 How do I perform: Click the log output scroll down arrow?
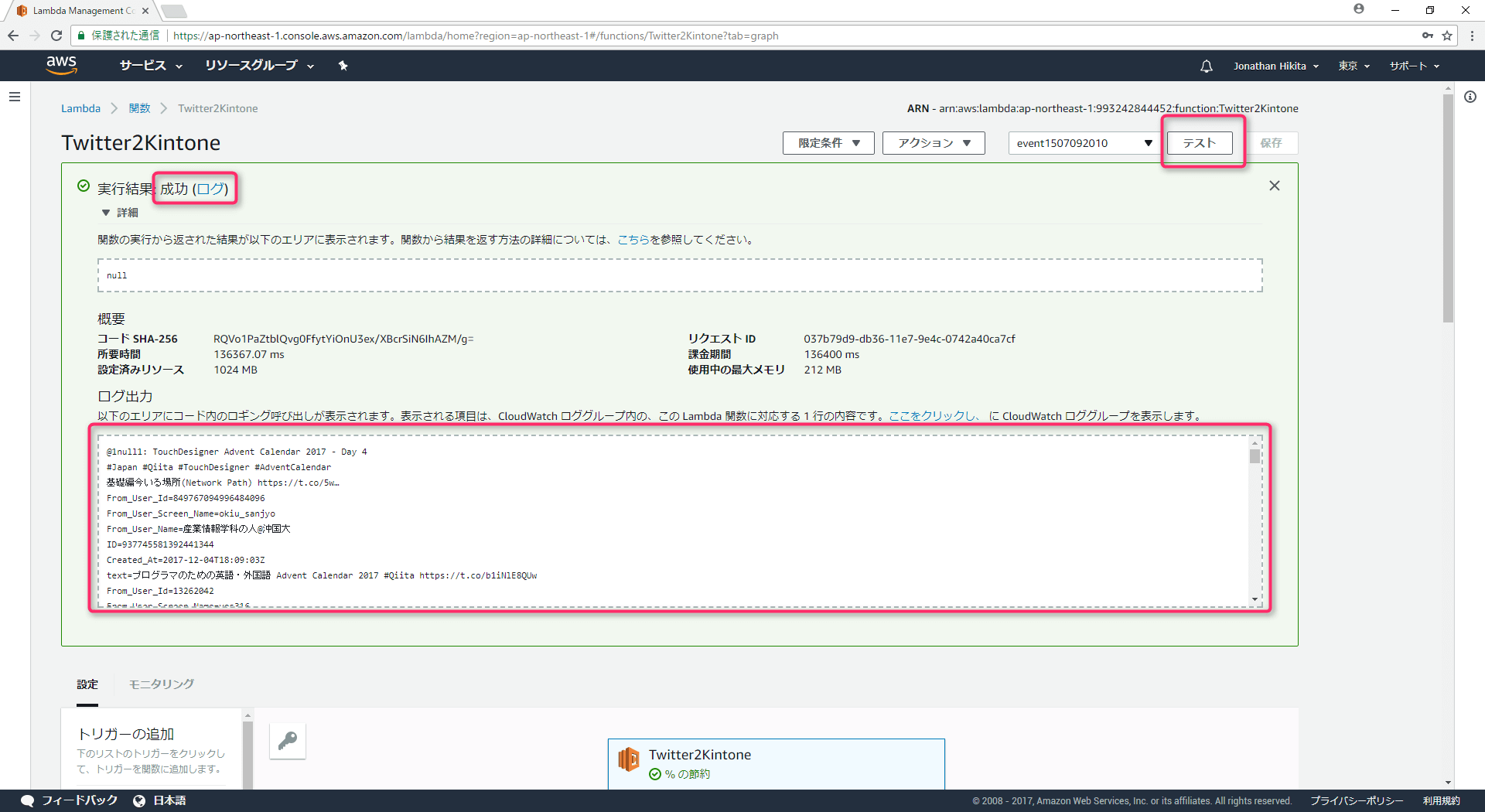(1255, 599)
